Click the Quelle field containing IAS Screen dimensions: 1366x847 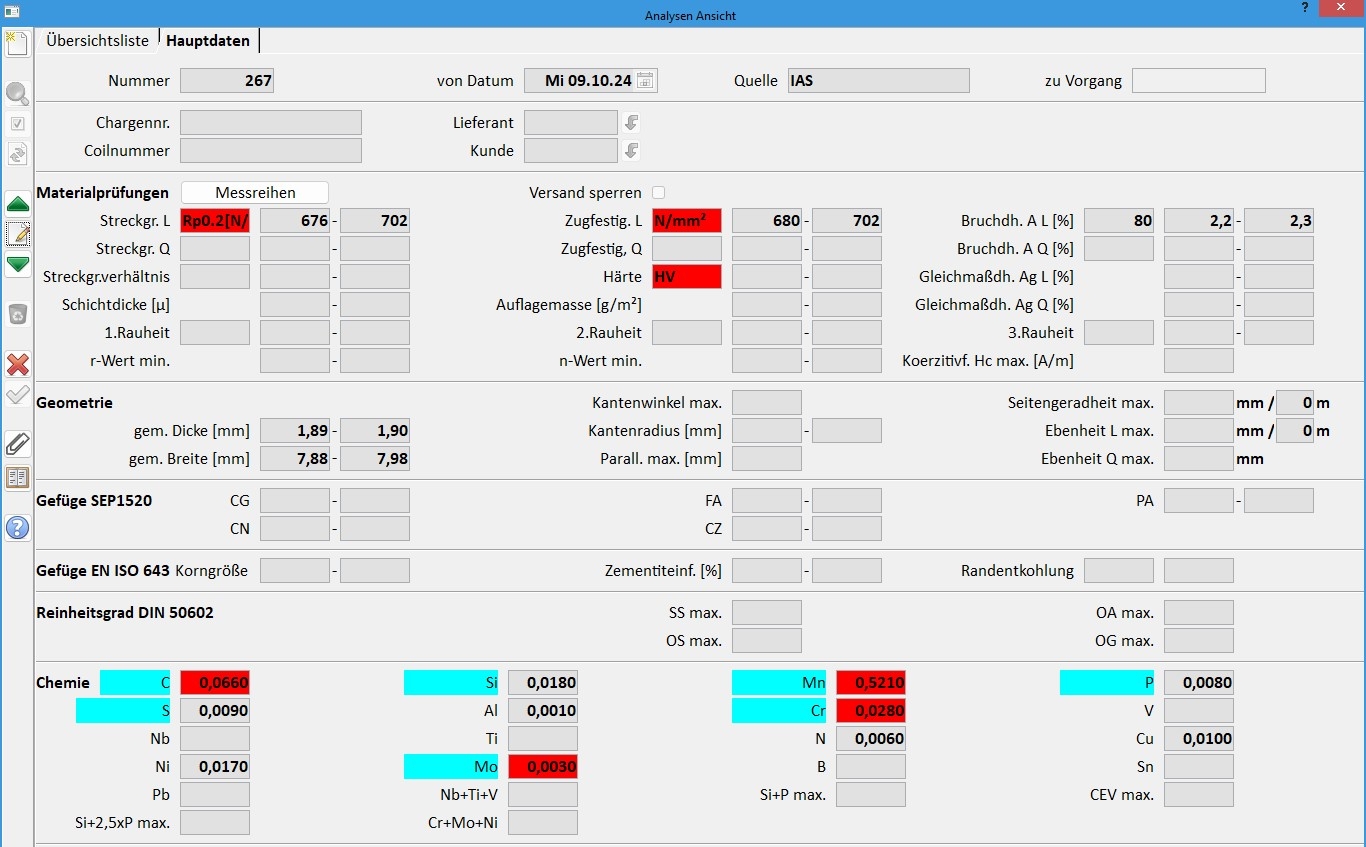pyautogui.click(x=879, y=81)
